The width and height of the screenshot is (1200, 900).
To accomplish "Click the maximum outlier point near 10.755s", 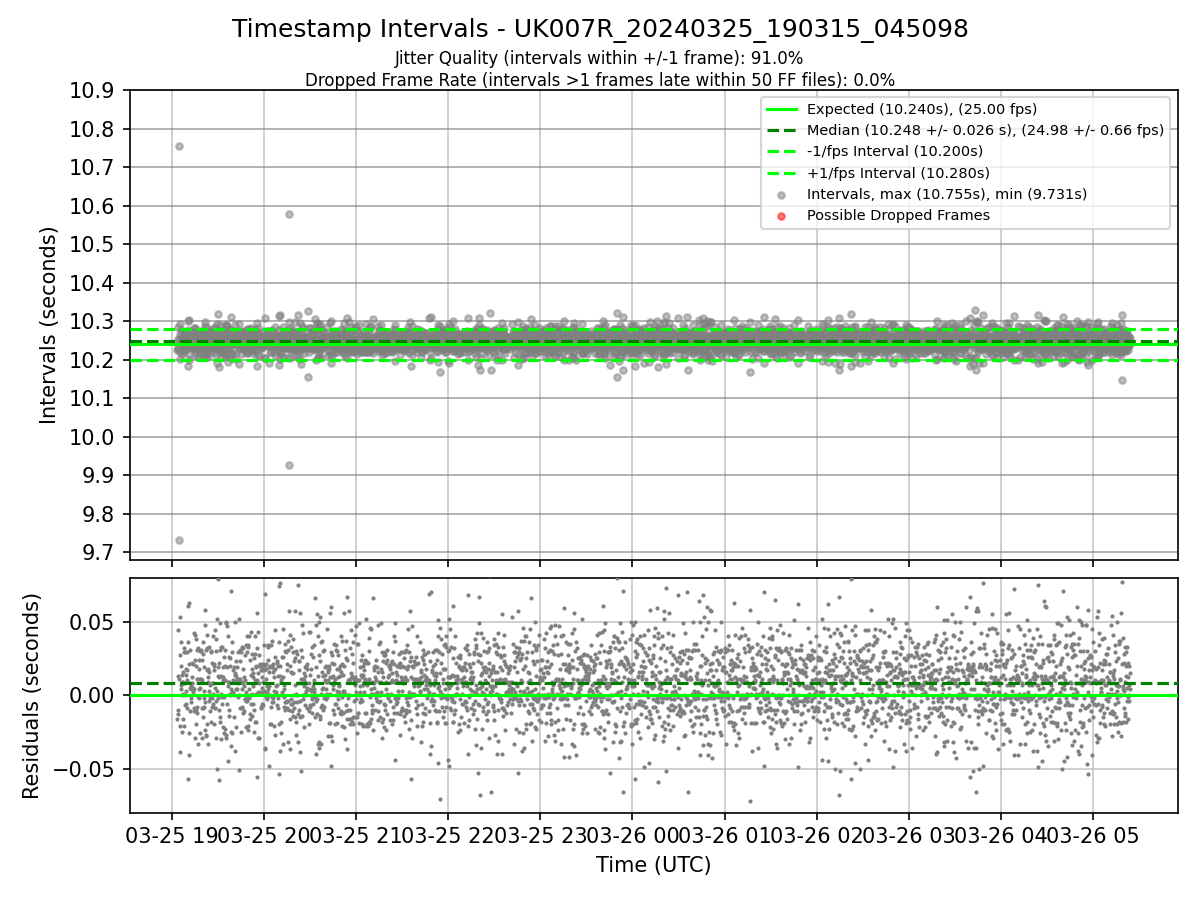I will 179,146.
